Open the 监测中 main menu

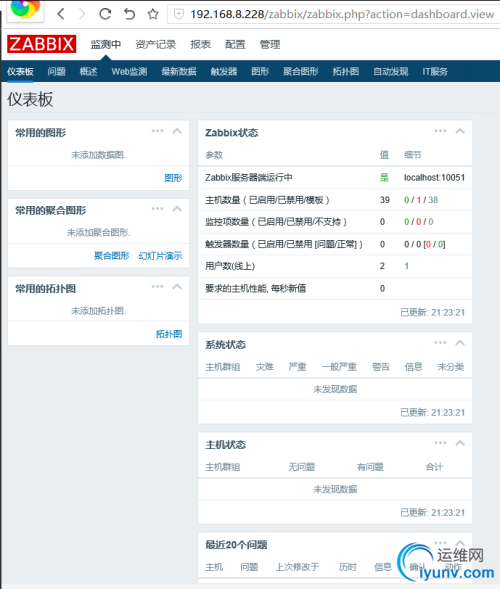[x=106, y=44]
